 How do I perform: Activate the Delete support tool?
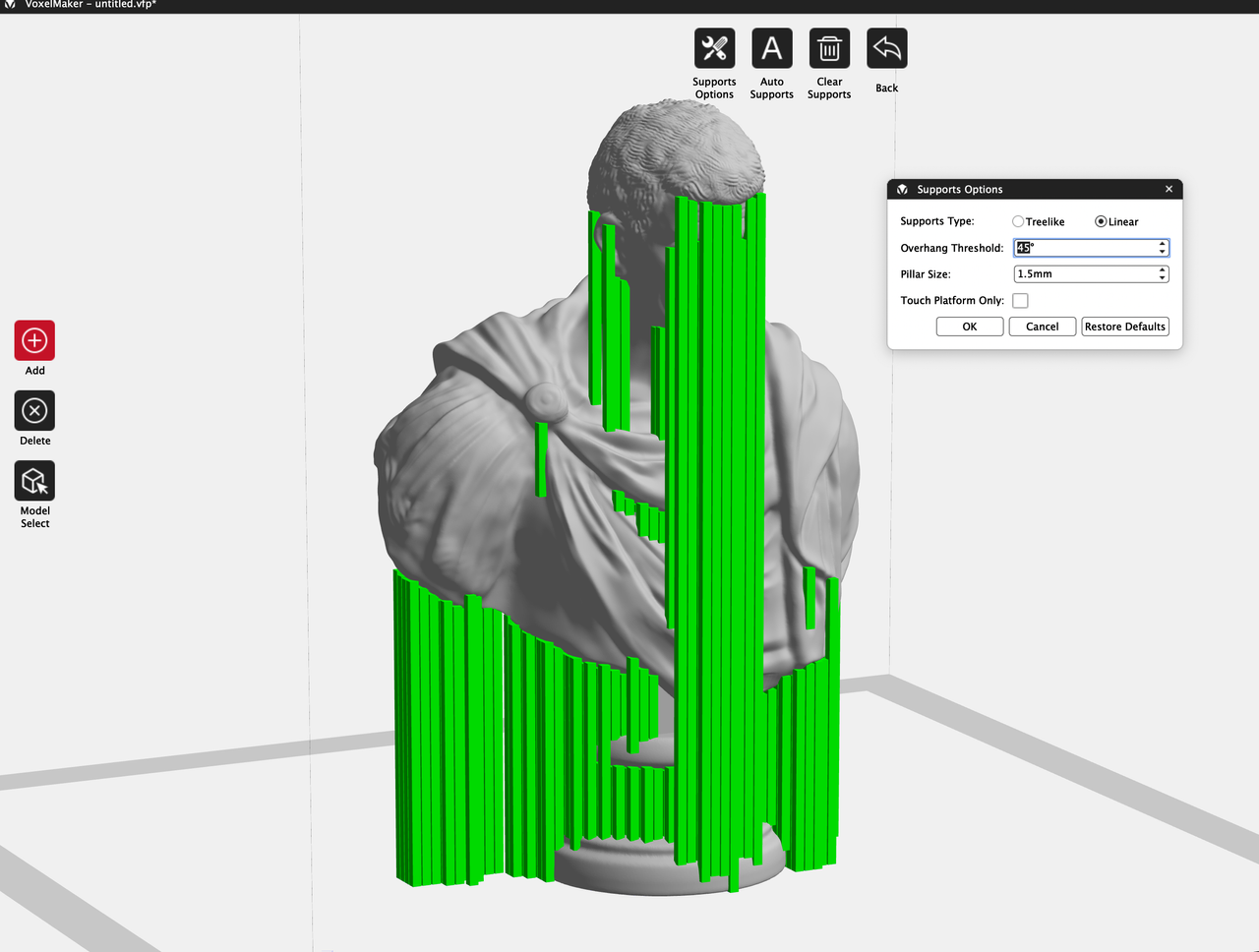pyautogui.click(x=34, y=410)
